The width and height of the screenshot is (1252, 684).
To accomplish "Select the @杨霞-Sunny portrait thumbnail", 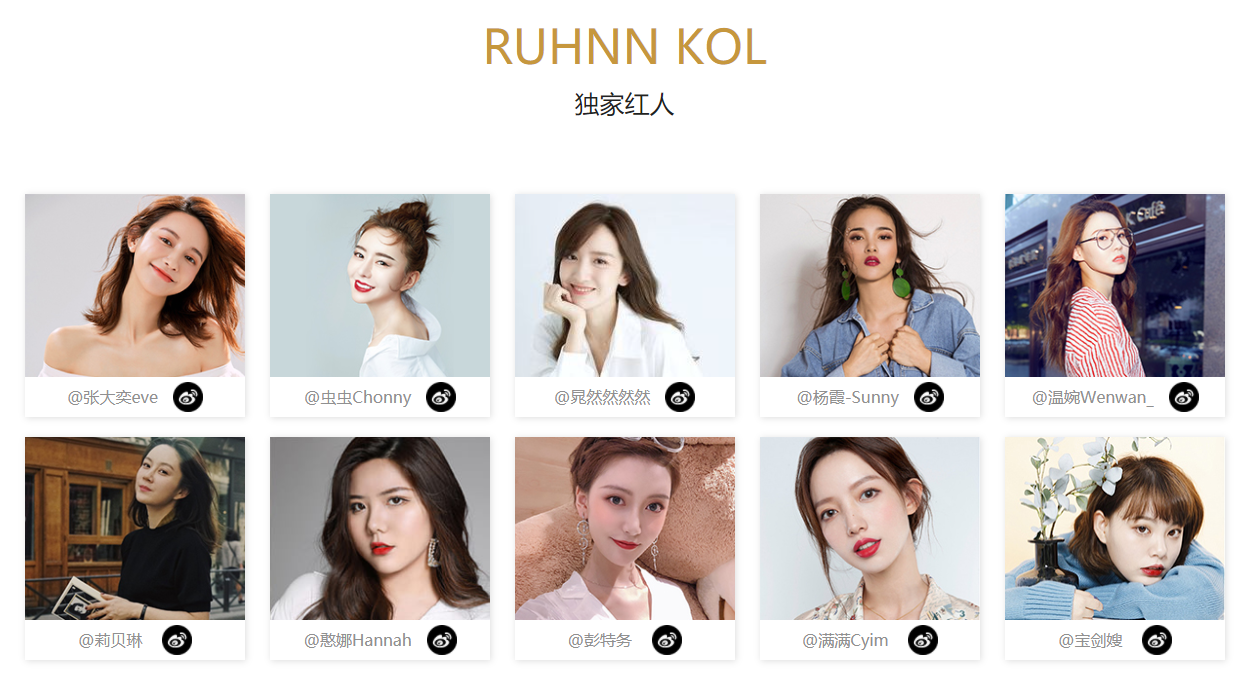I will [870, 285].
